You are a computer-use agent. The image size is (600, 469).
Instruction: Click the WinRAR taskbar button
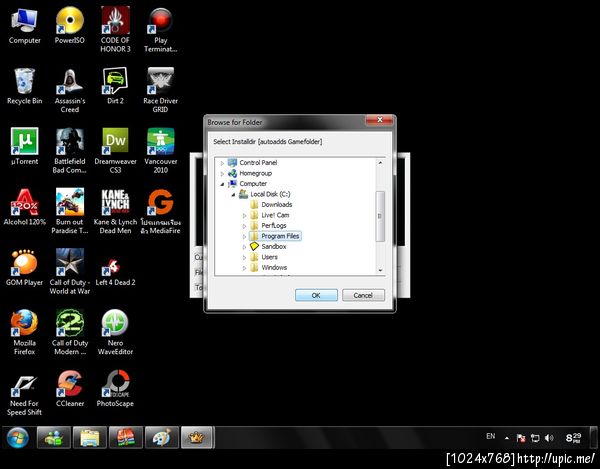(126, 437)
